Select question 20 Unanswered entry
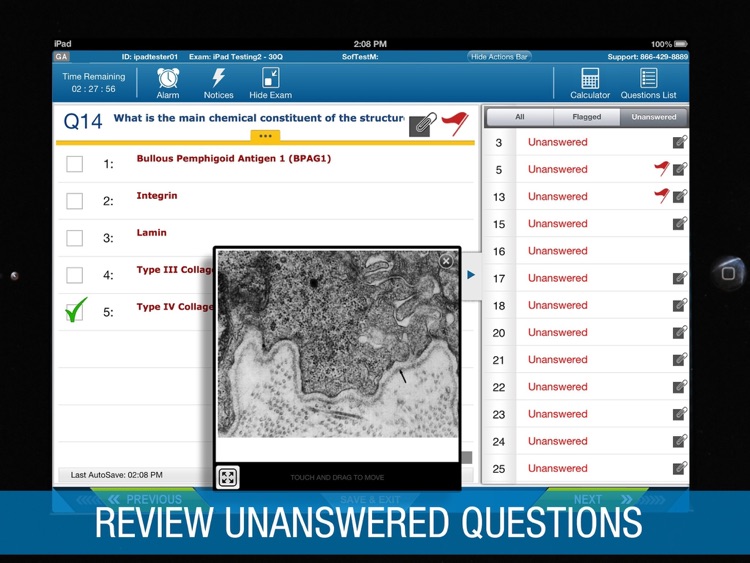Screen dimensions: 750x563 point(585,332)
